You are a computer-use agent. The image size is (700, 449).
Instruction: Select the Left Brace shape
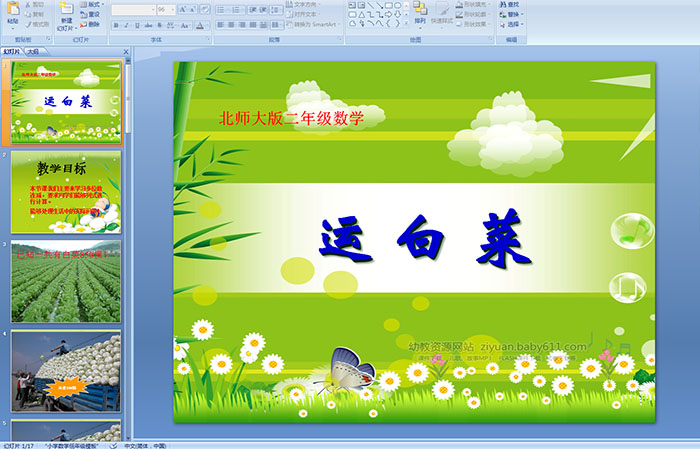pos(388,23)
